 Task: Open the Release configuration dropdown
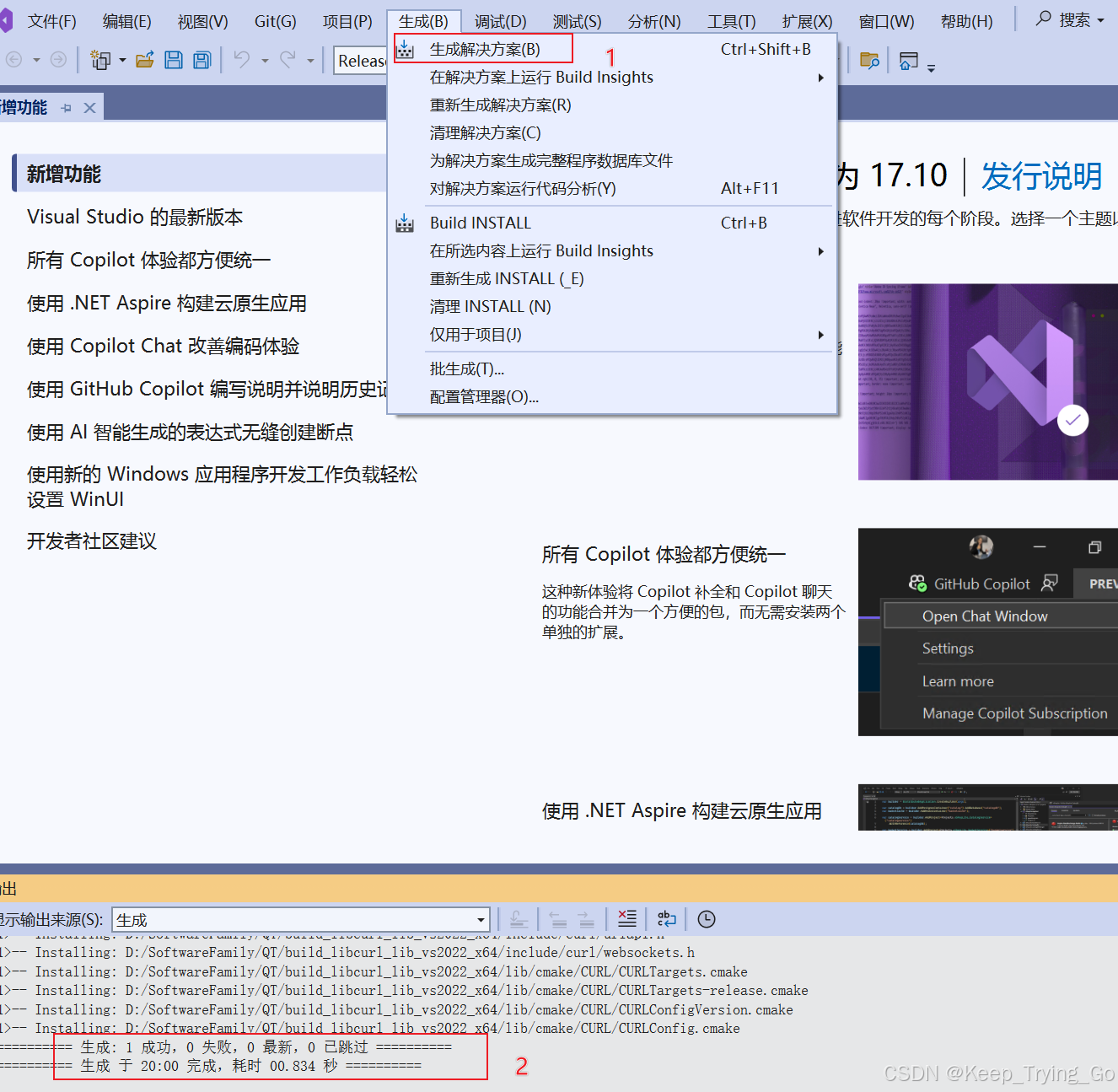[x=361, y=61]
